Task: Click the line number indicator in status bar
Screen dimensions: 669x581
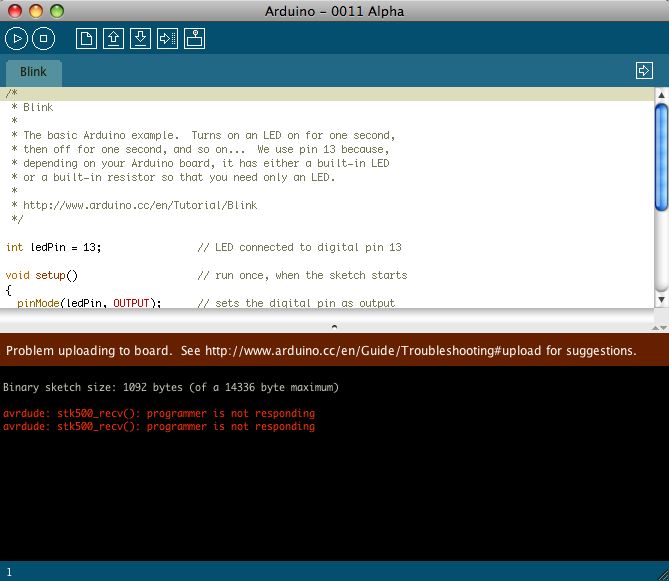Action: pyautogui.click(x=9, y=571)
